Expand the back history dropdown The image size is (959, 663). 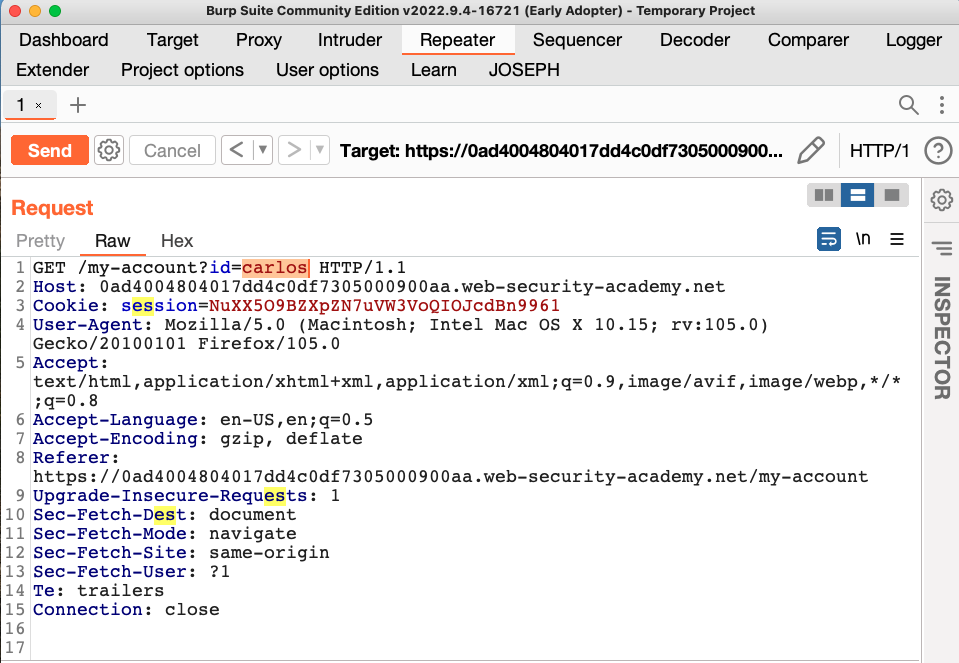263,150
